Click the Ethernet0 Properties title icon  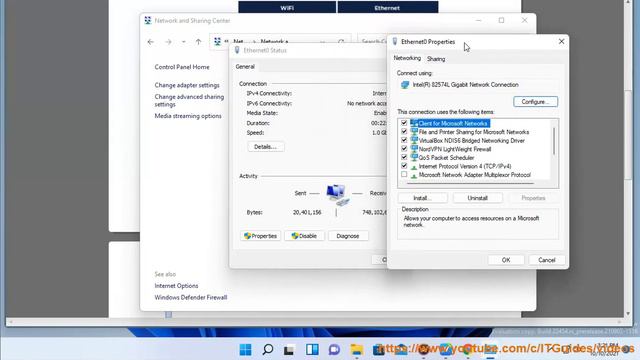pyautogui.click(x=395, y=42)
